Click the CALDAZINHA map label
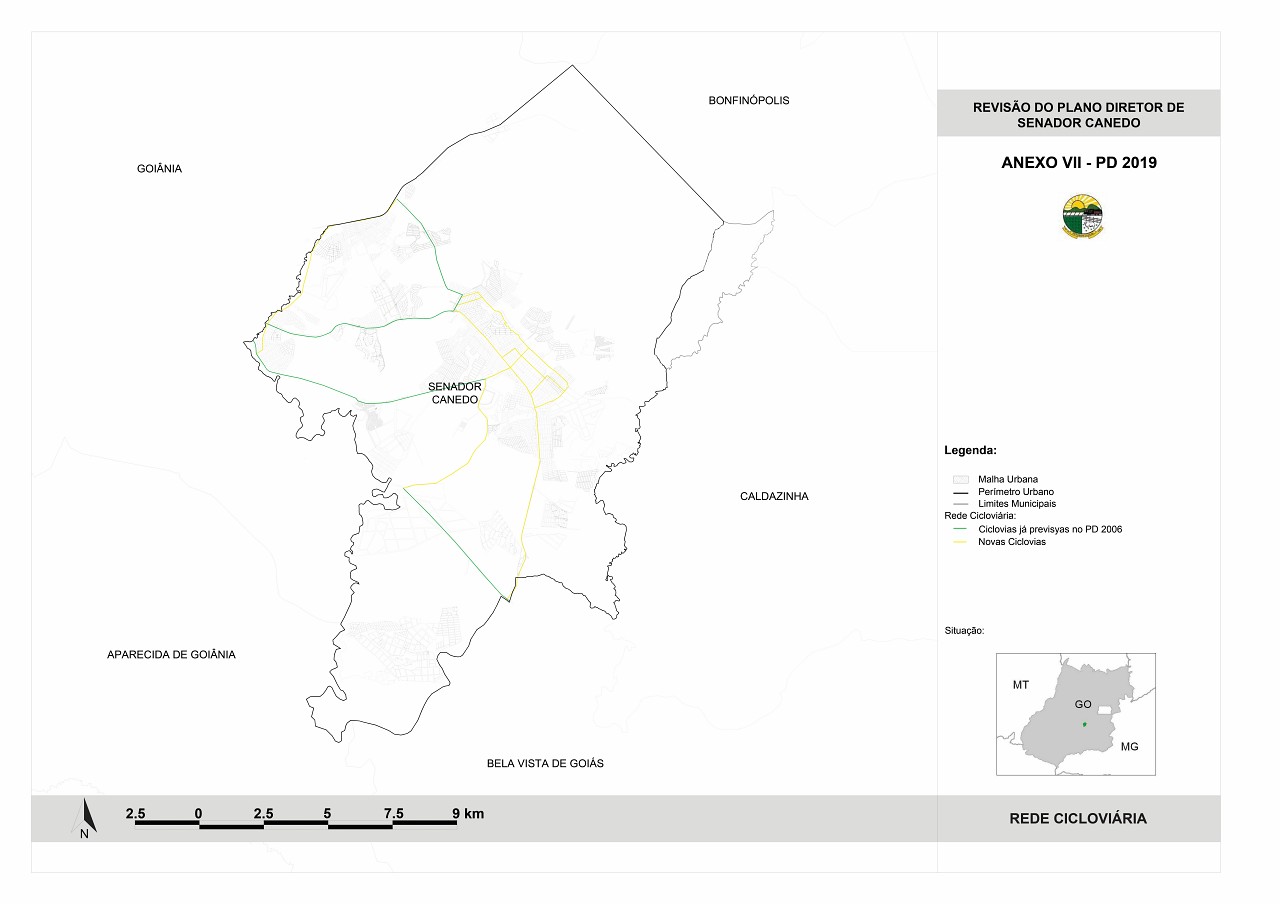 (774, 496)
